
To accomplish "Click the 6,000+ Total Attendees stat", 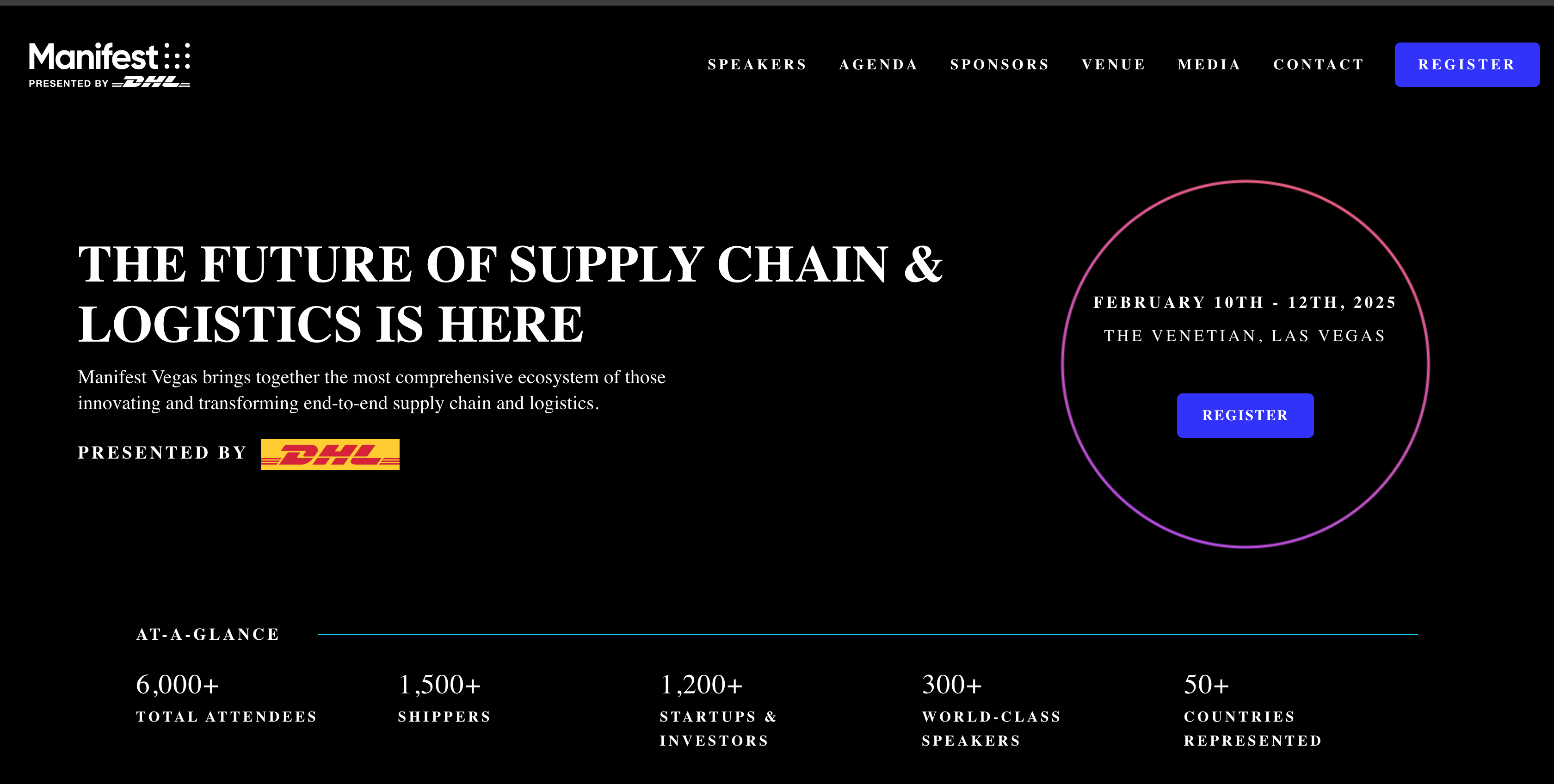I will pos(226,699).
